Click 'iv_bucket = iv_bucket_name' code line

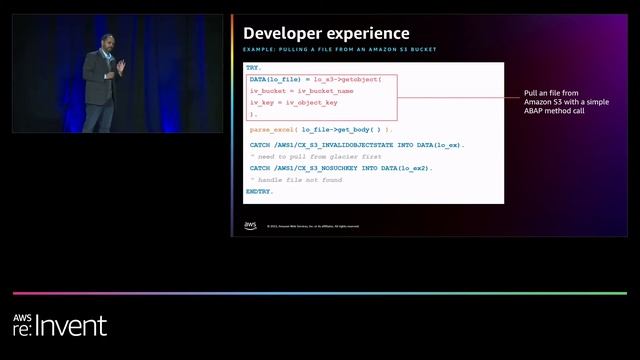coord(302,91)
